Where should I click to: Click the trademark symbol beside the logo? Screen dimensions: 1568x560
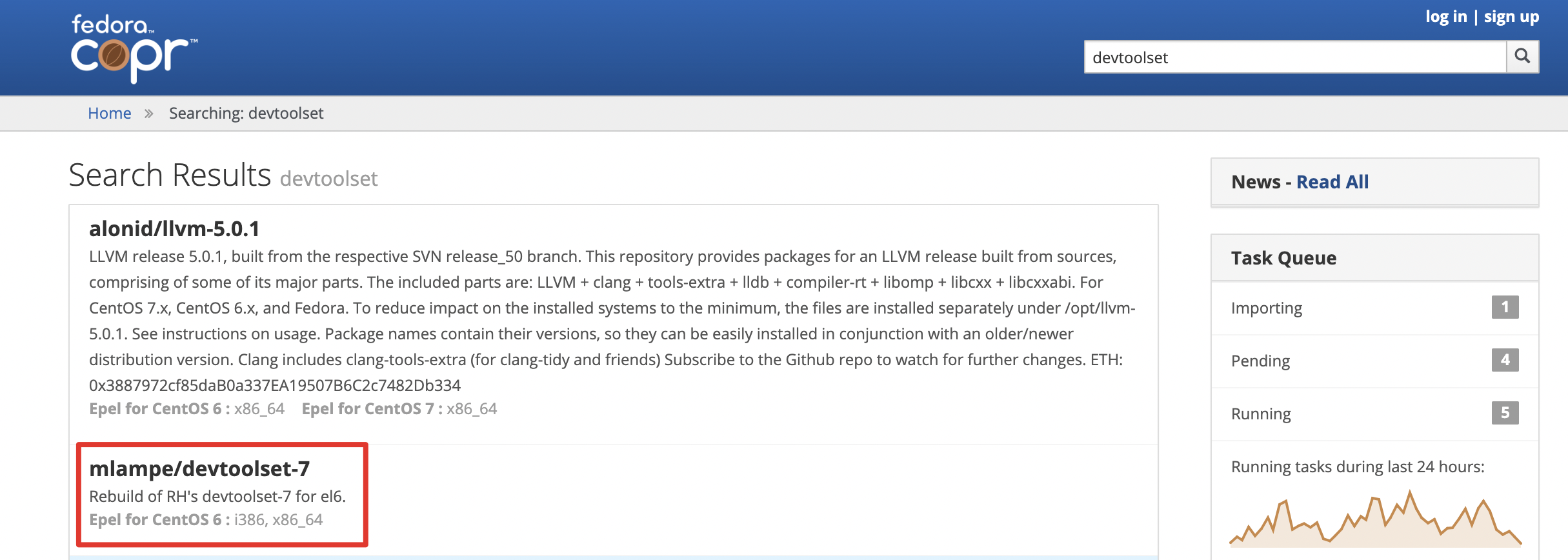click(x=195, y=40)
